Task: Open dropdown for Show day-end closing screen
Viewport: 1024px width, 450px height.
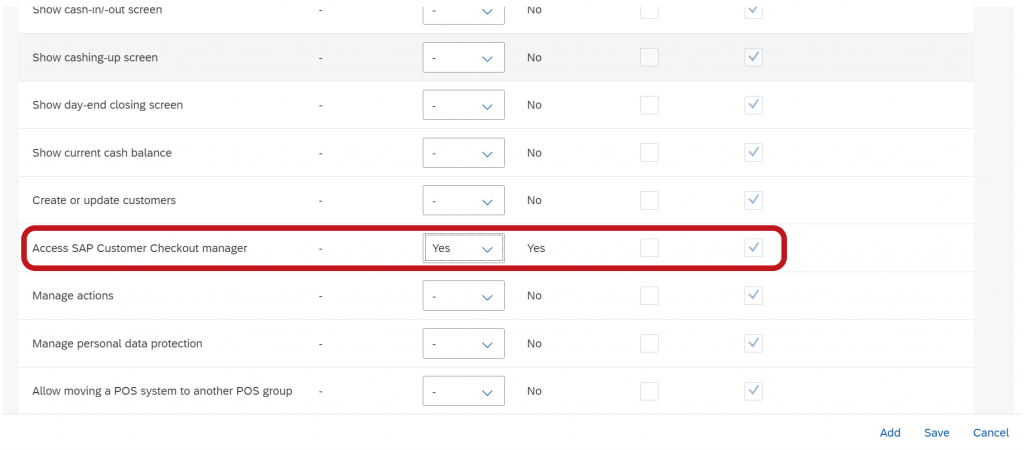Action: [x=464, y=105]
